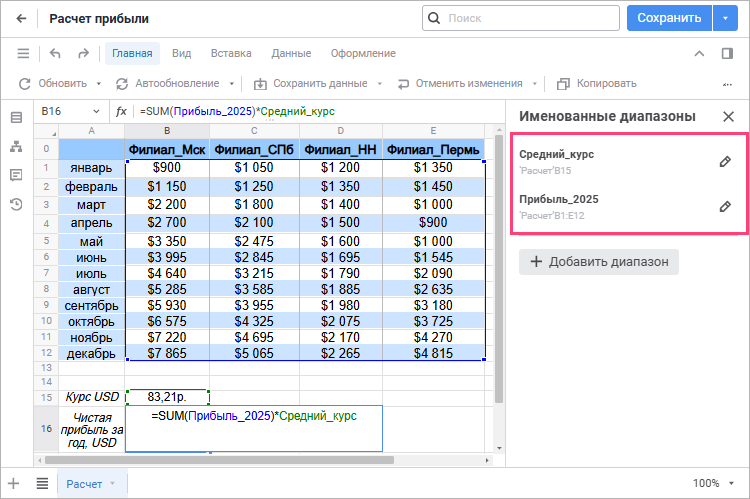Open the hamburger menu in the ribbon
Viewport: 750px width, 499px height.
(x=23, y=53)
